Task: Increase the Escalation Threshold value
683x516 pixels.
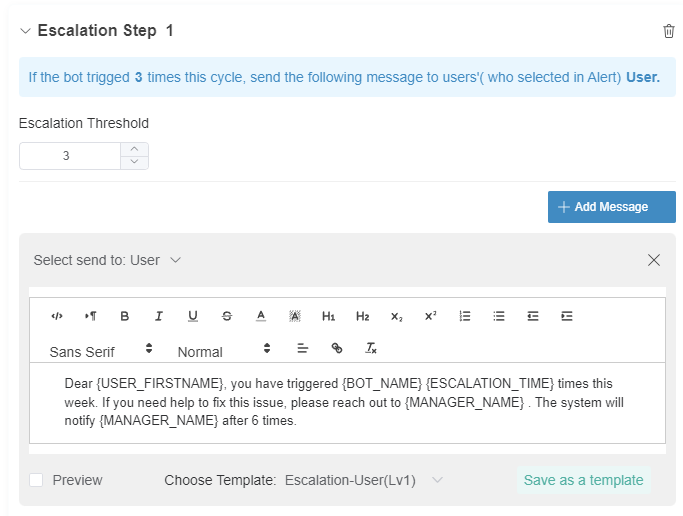Action: pos(135,149)
